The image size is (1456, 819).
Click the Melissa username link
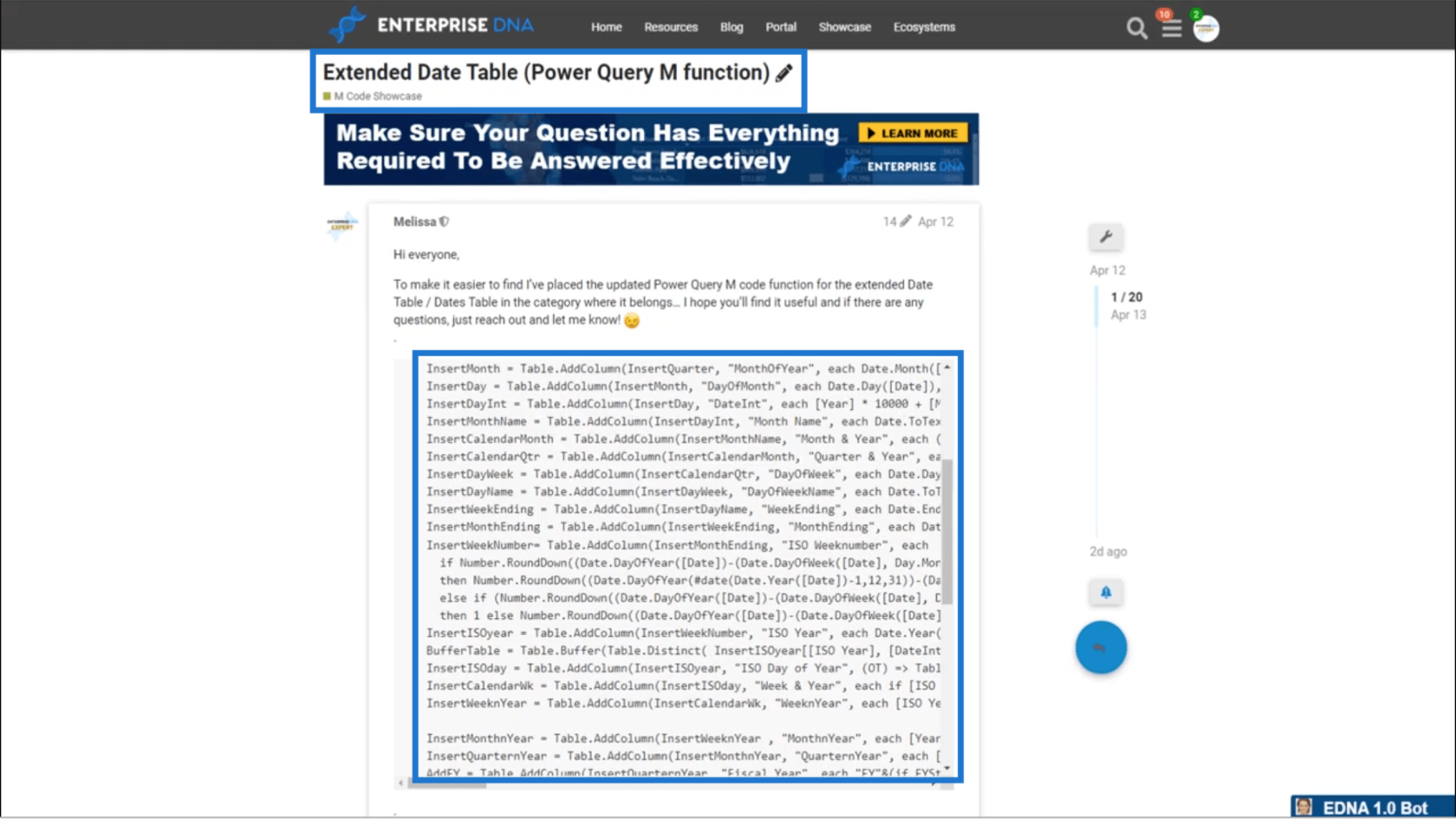point(414,222)
